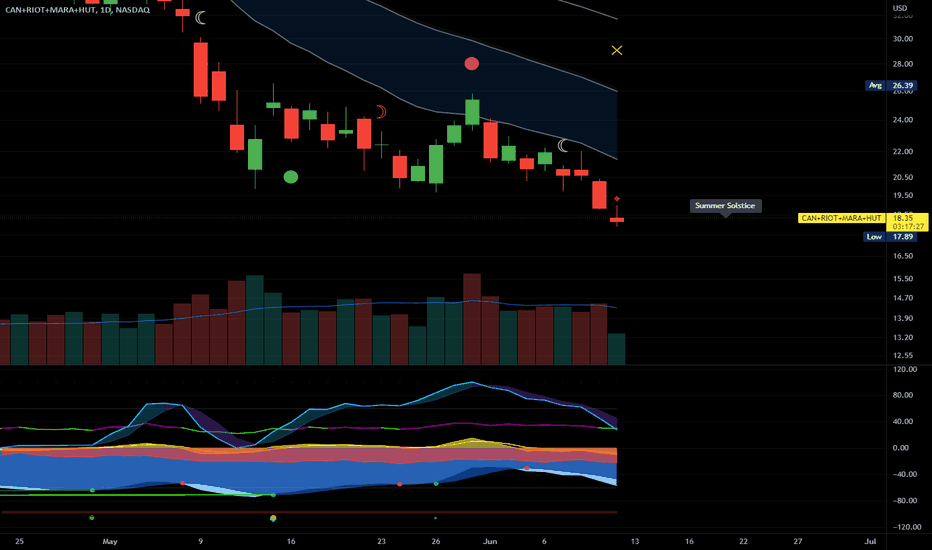Click the 0.00 indicator axis label
The image size is (932, 550).
[900, 448]
